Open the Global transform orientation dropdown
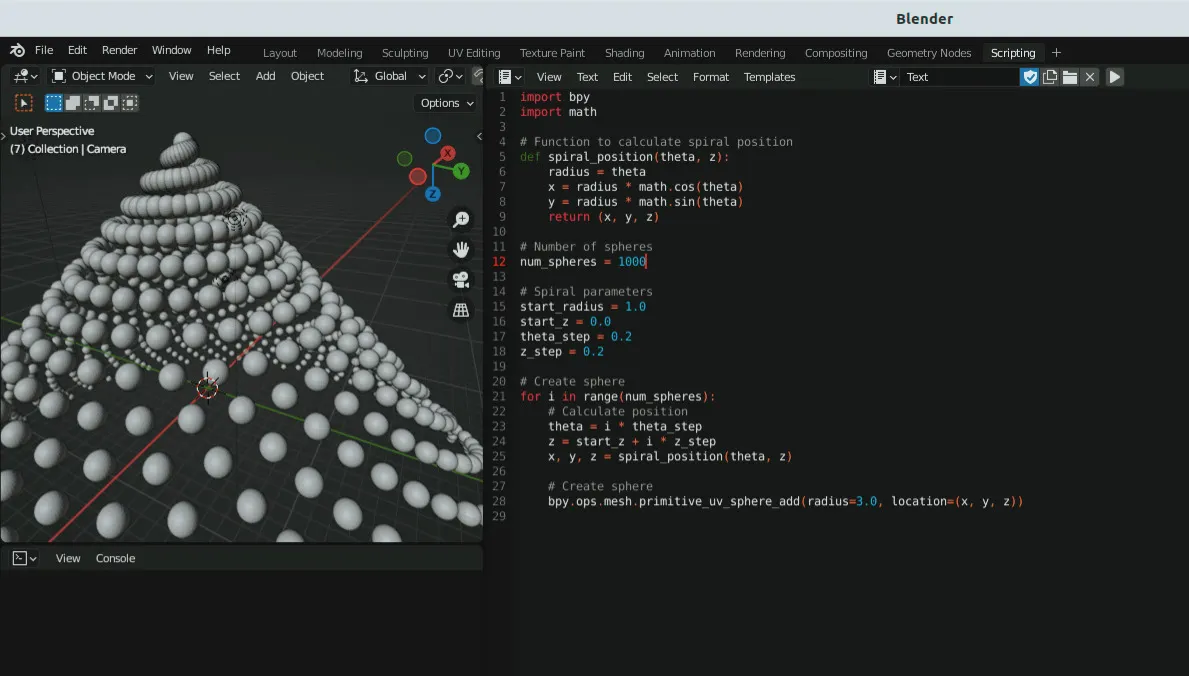The width and height of the screenshot is (1189, 676). tap(389, 76)
